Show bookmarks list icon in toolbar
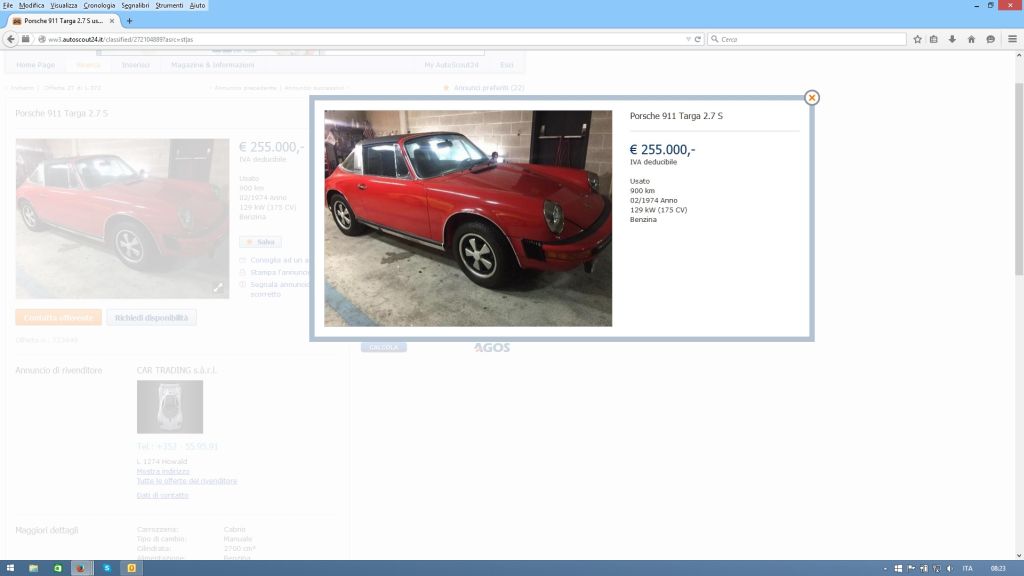The height and width of the screenshot is (576, 1024). coord(934,39)
